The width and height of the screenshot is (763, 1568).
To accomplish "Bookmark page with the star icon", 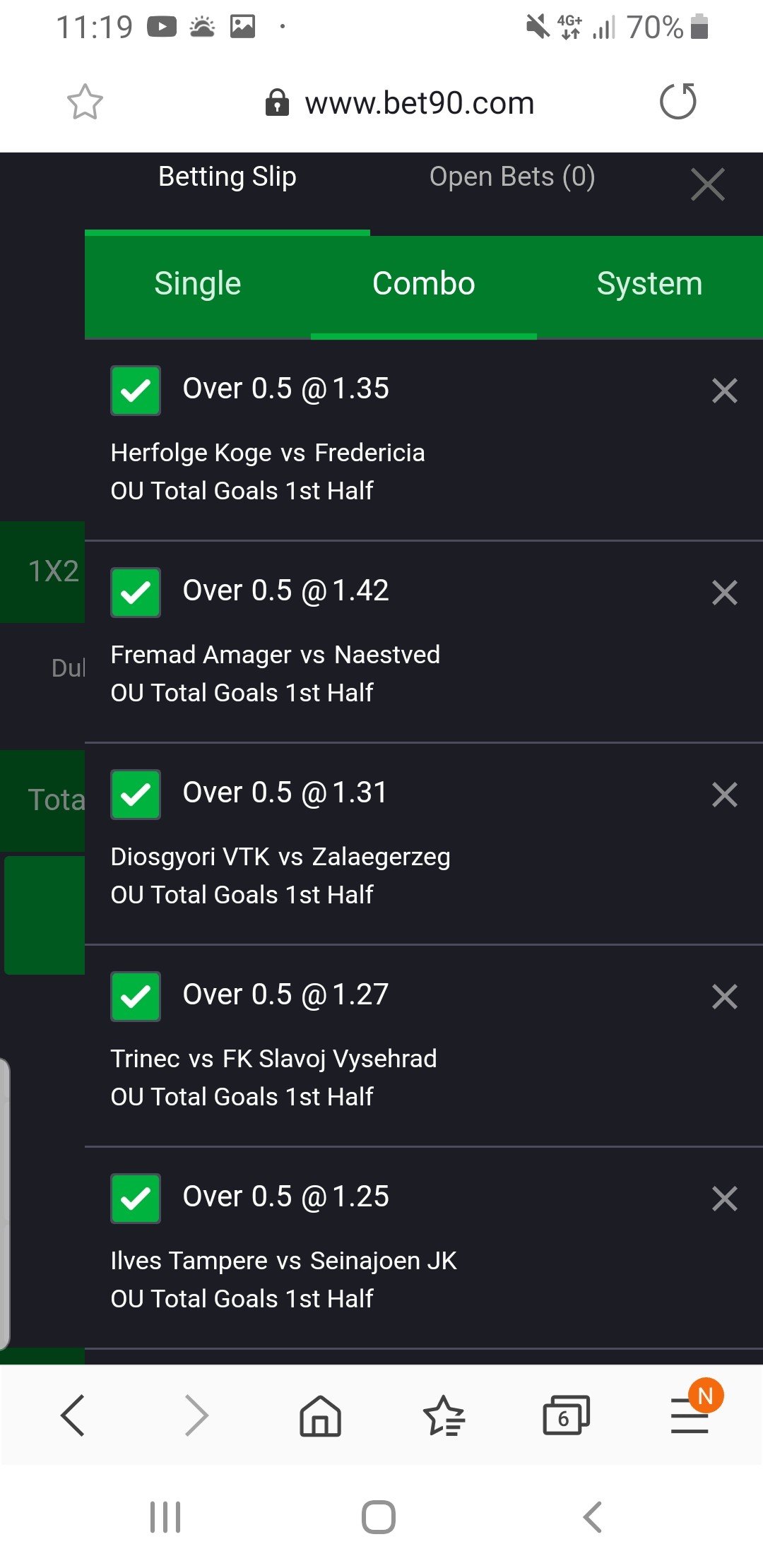I will click(x=85, y=102).
